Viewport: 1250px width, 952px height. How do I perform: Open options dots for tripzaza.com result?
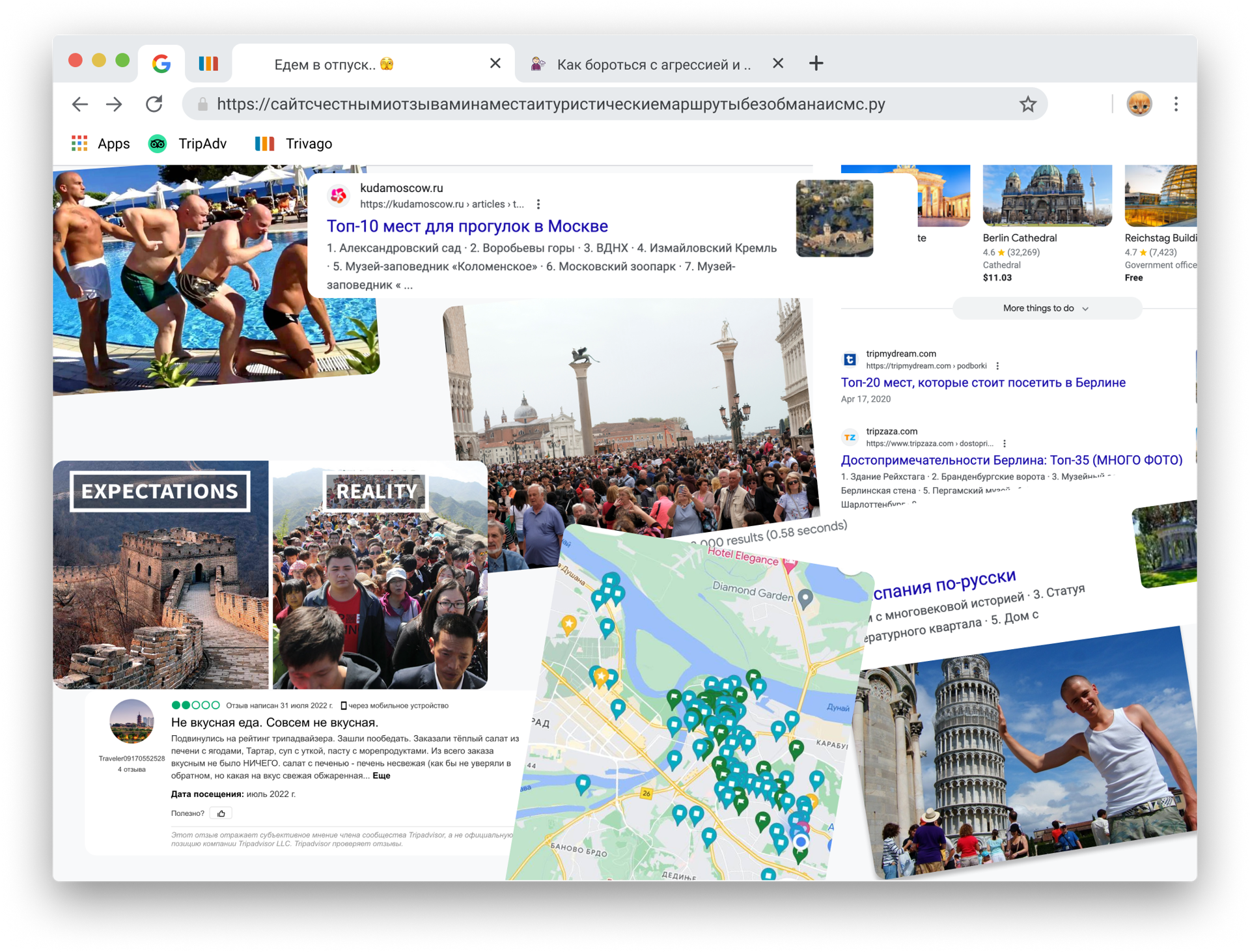click(1005, 443)
